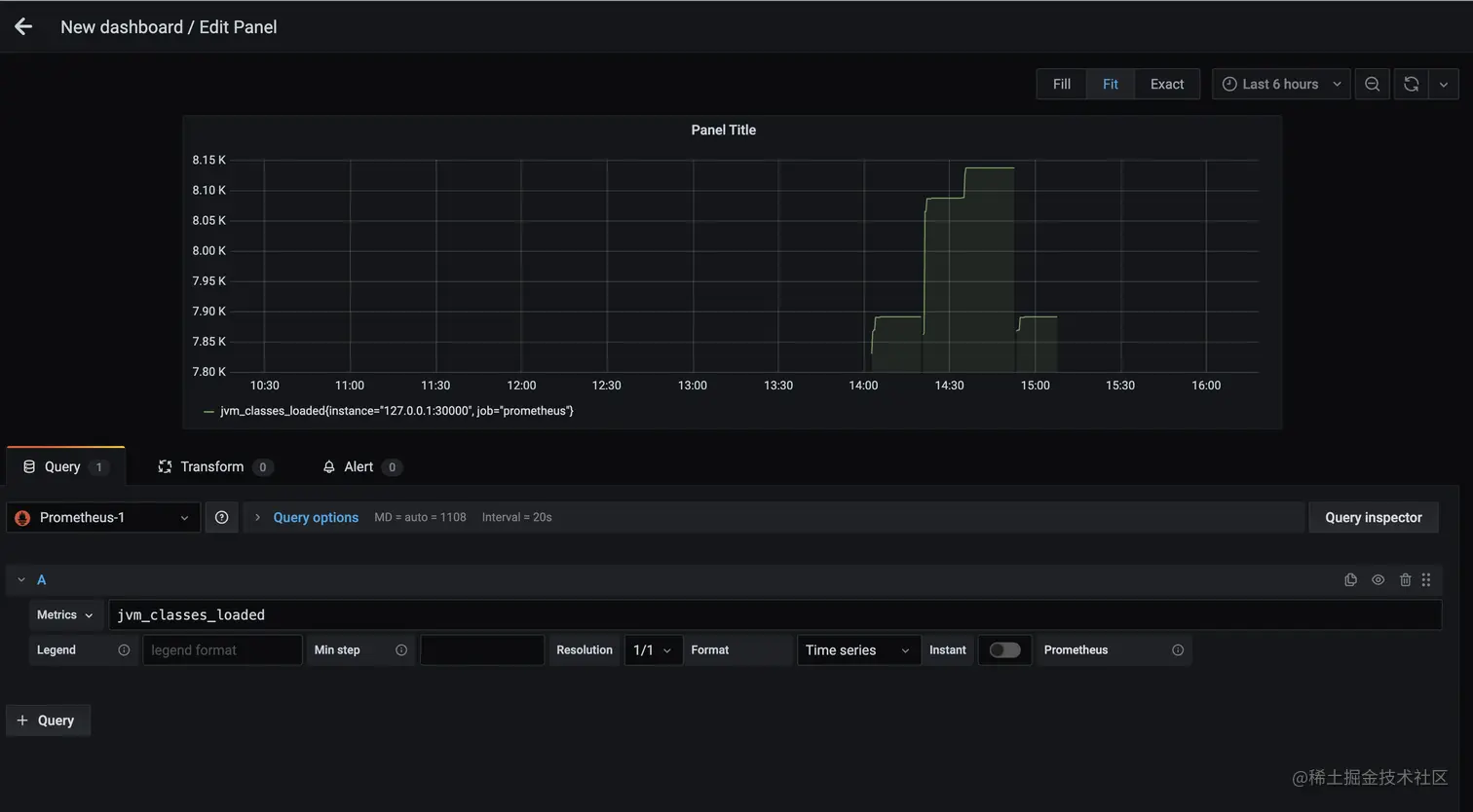The width and height of the screenshot is (1473, 812).
Task: Switch to the Query tab
Action: point(65,466)
